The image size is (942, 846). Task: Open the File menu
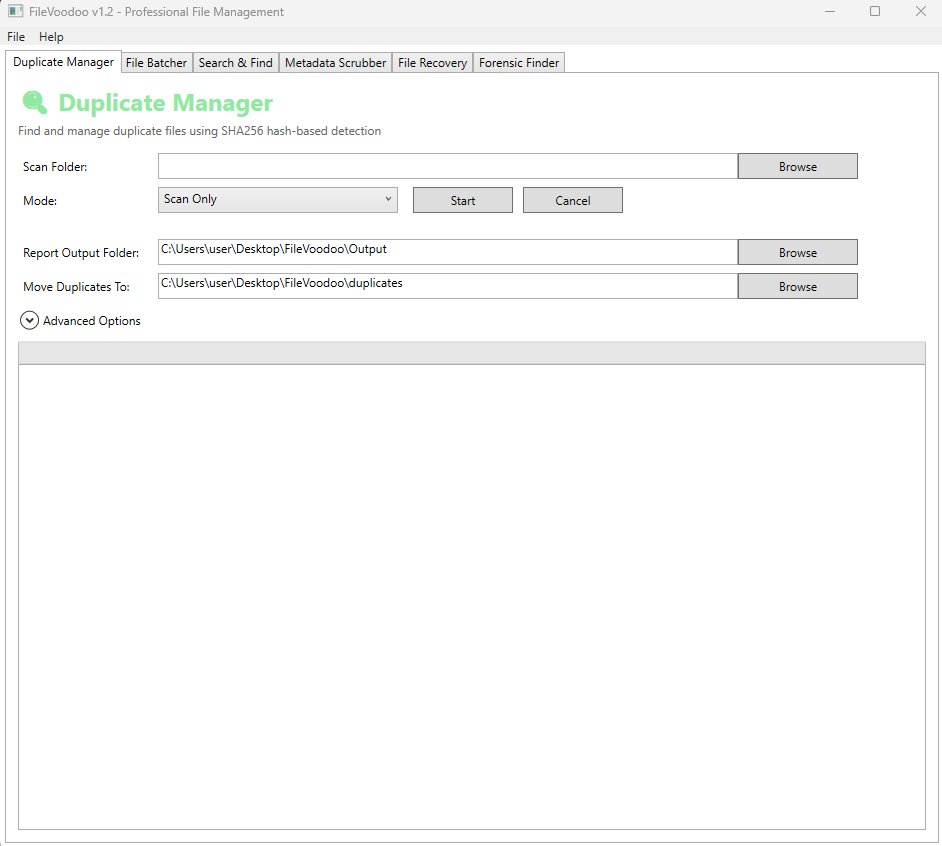coord(15,36)
